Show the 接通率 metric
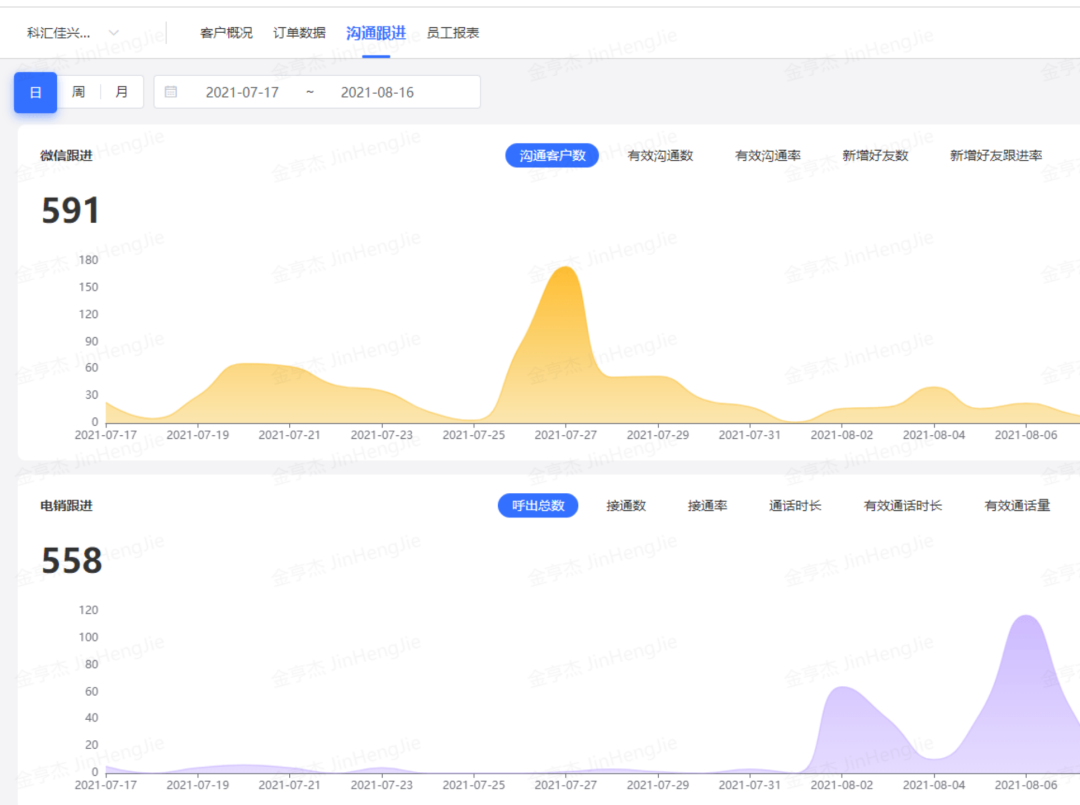Viewport: 1080px width, 805px height. [708, 505]
